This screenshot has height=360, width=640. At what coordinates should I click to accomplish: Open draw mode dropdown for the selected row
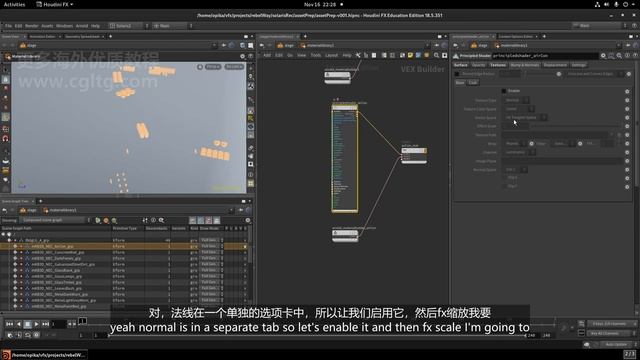(x=211, y=247)
